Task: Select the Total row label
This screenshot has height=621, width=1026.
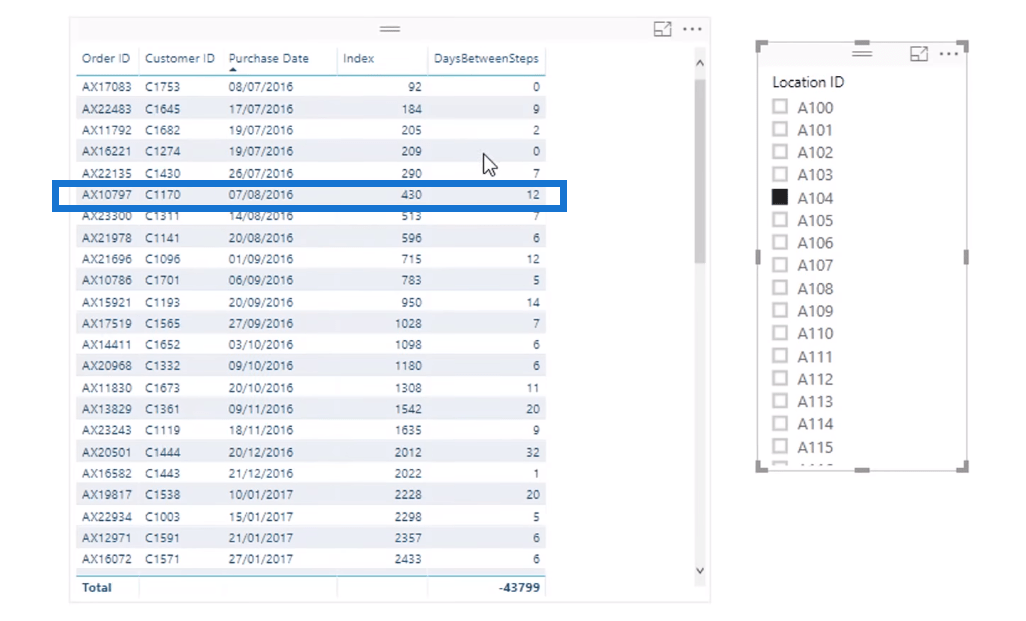Action: click(96, 588)
